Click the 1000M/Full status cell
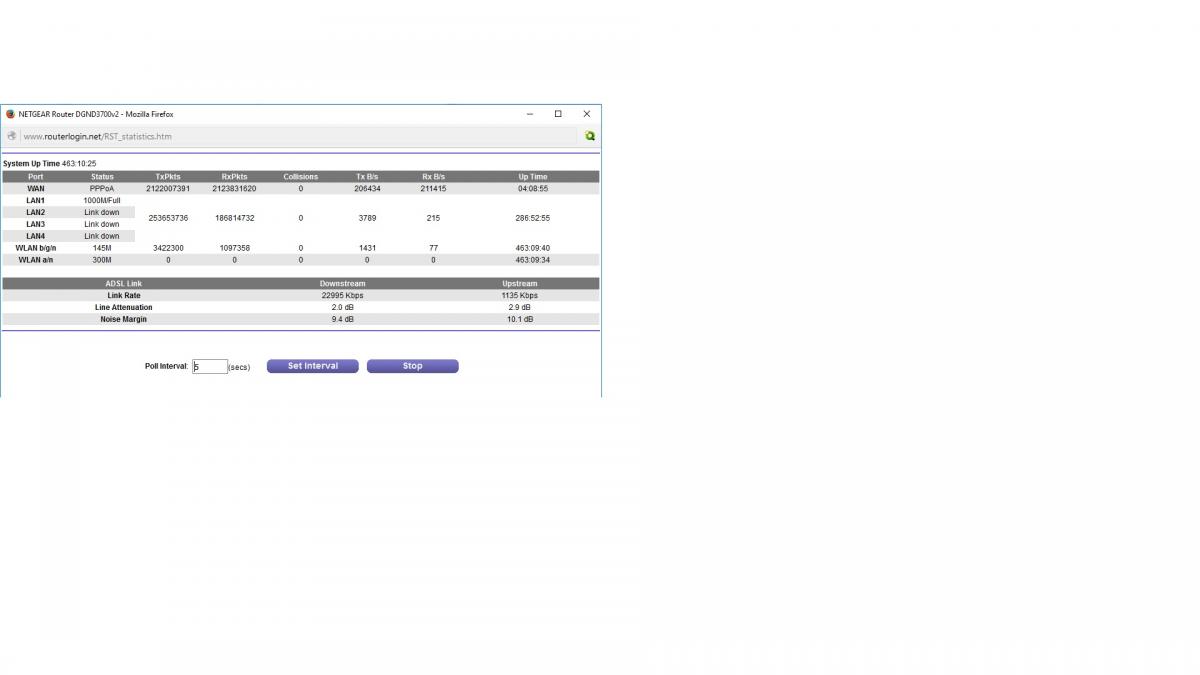Viewport: 1200px width, 675px height. coord(102,200)
